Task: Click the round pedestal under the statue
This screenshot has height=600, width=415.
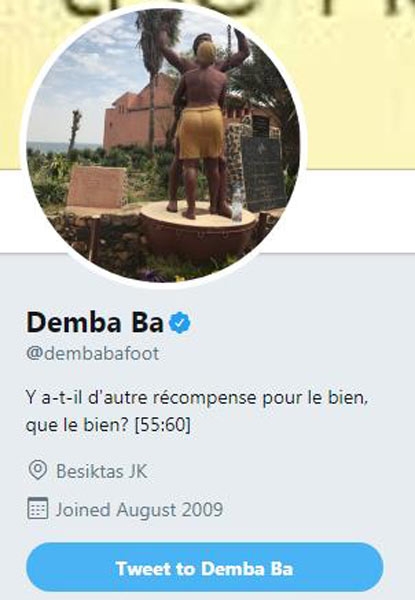Action: coord(198,230)
